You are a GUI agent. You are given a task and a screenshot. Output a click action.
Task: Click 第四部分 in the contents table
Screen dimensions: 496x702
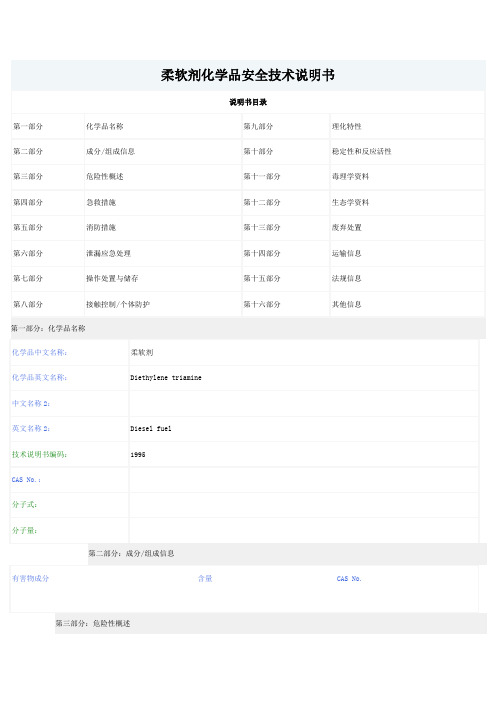[x=28, y=202]
